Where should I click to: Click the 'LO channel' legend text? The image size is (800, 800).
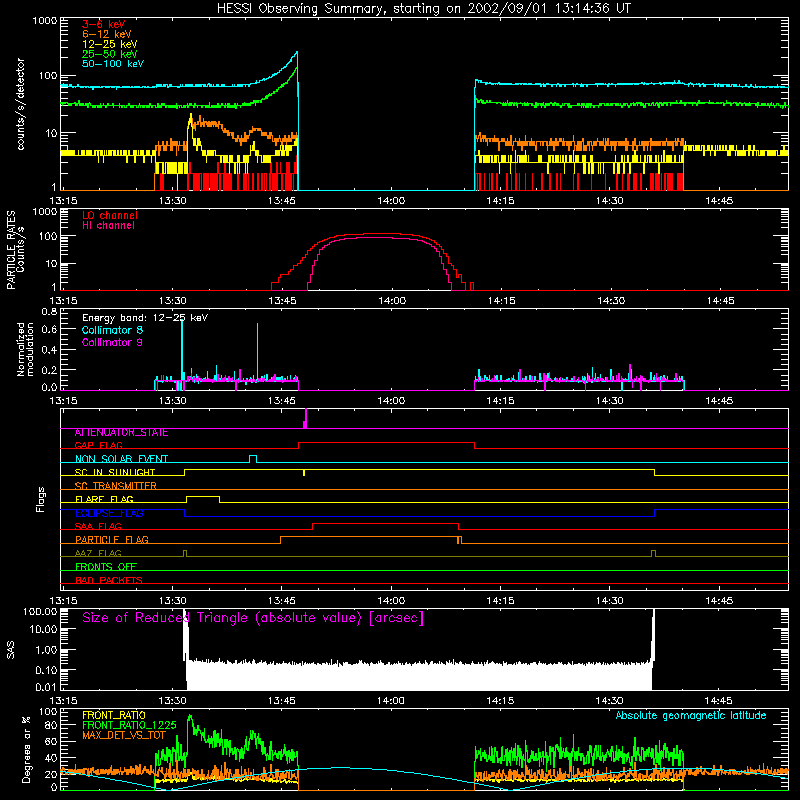110,215
